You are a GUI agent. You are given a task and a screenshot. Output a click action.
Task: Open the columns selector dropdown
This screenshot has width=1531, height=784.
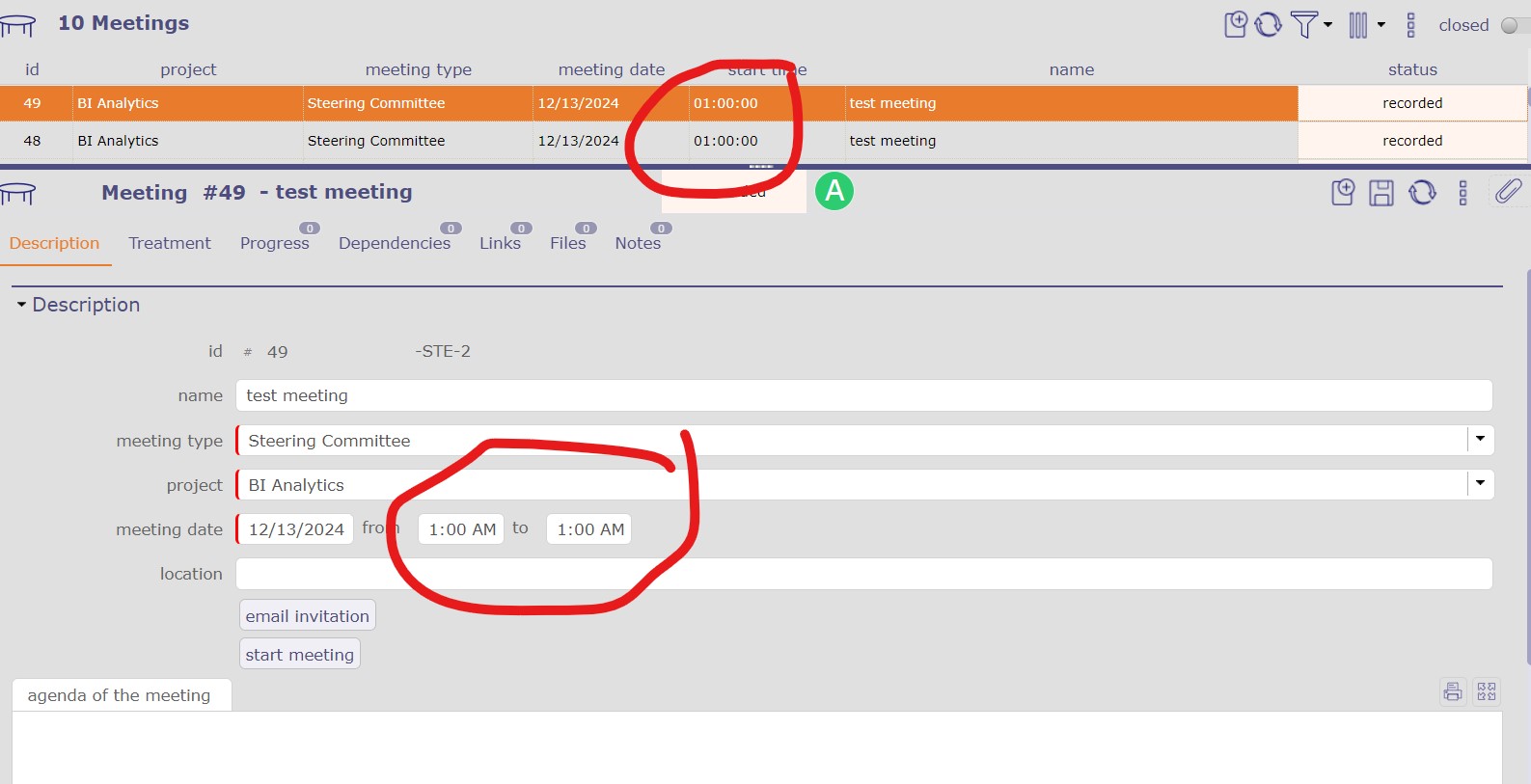click(1366, 24)
